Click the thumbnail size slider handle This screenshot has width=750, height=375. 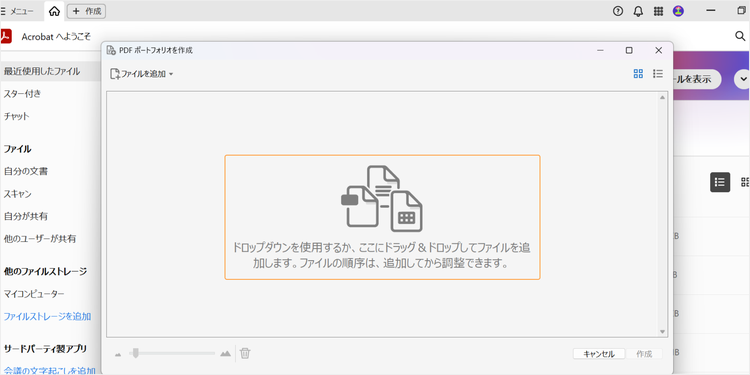point(136,353)
